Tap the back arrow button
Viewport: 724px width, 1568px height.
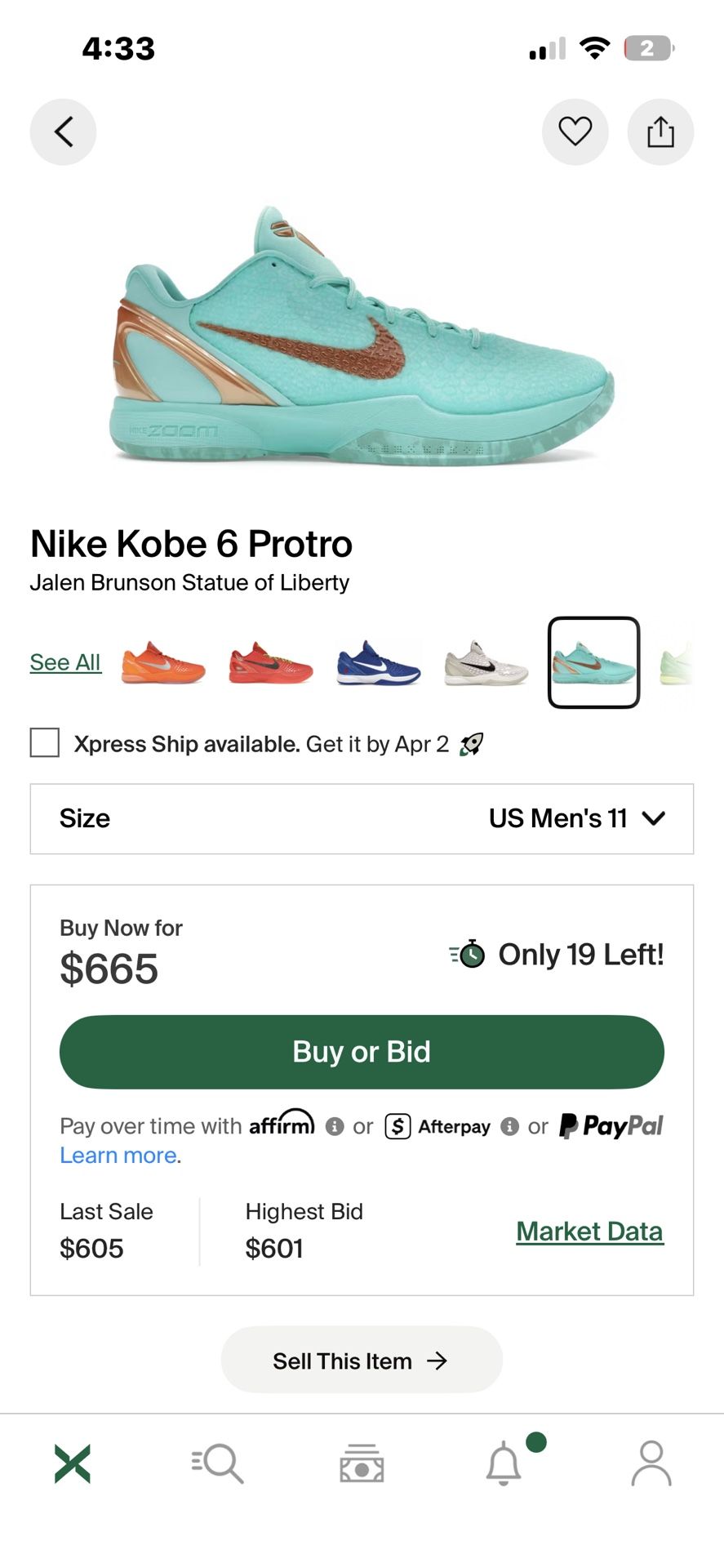tap(63, 131)
